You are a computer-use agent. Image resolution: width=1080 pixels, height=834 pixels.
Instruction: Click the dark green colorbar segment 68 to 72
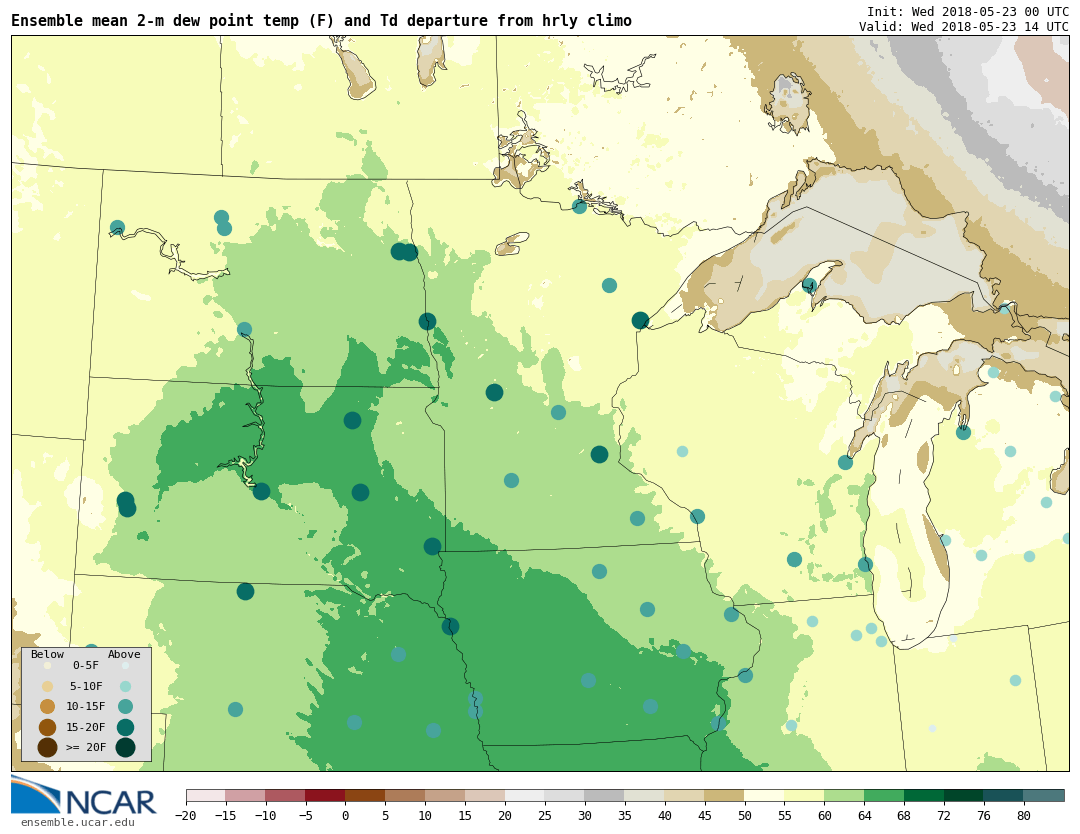(x=924, y=795)
